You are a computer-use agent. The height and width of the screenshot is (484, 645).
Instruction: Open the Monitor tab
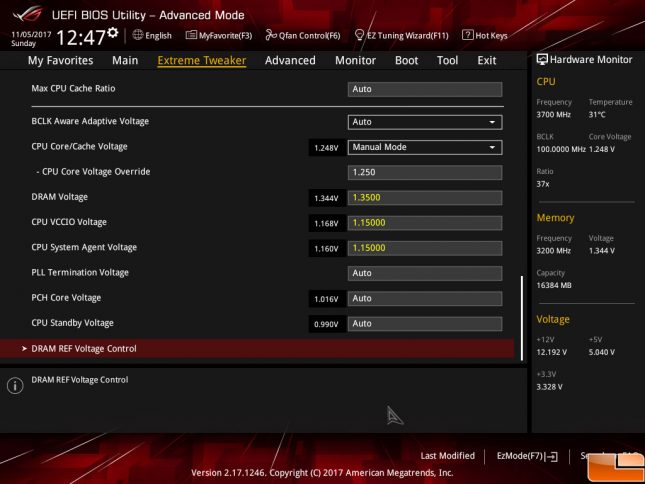pos(355,60)
